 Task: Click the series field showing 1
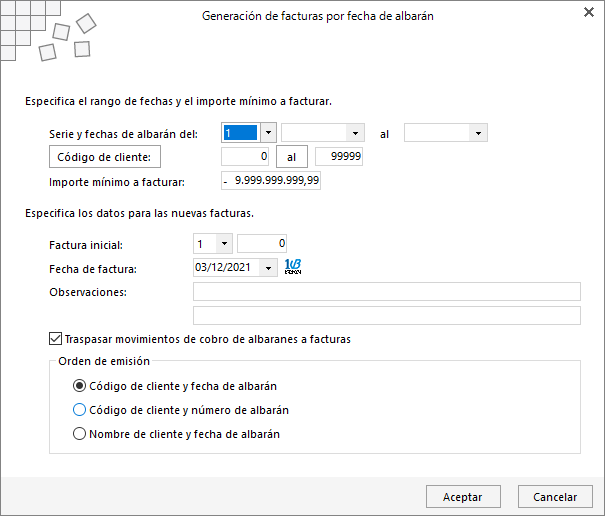tap(241, 133)
